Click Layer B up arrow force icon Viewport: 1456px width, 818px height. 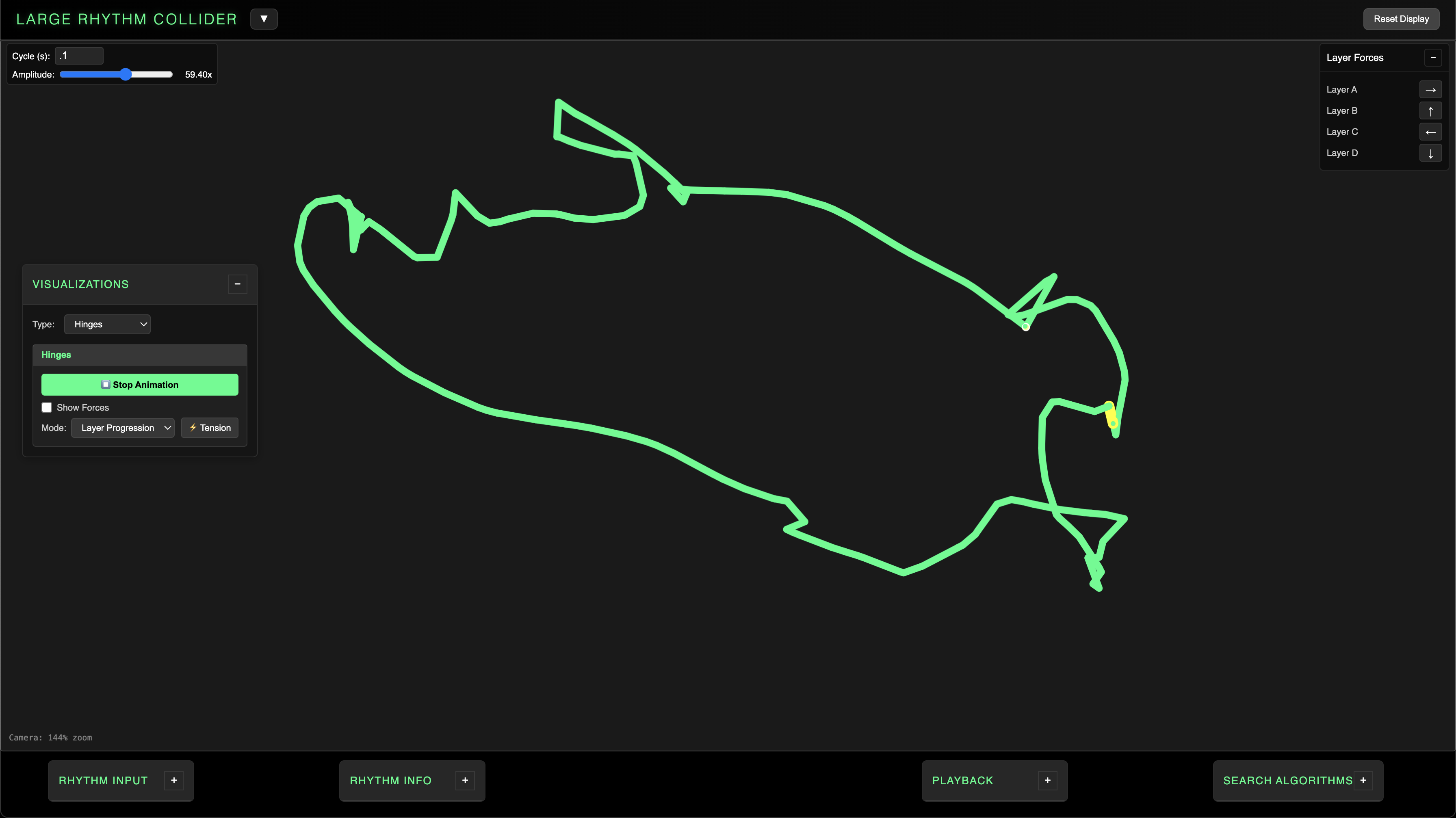pos(1430,111)
